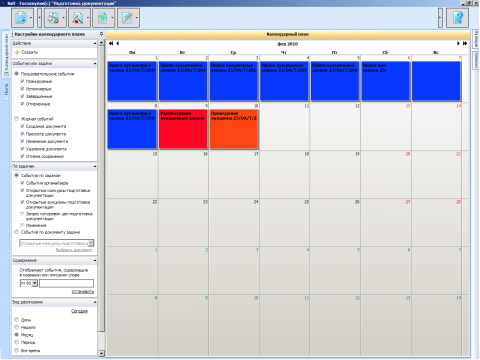Viewport: 480px width, 360px height.
Task: Collapse the Действия section
Action: click(x=95, y=43)
